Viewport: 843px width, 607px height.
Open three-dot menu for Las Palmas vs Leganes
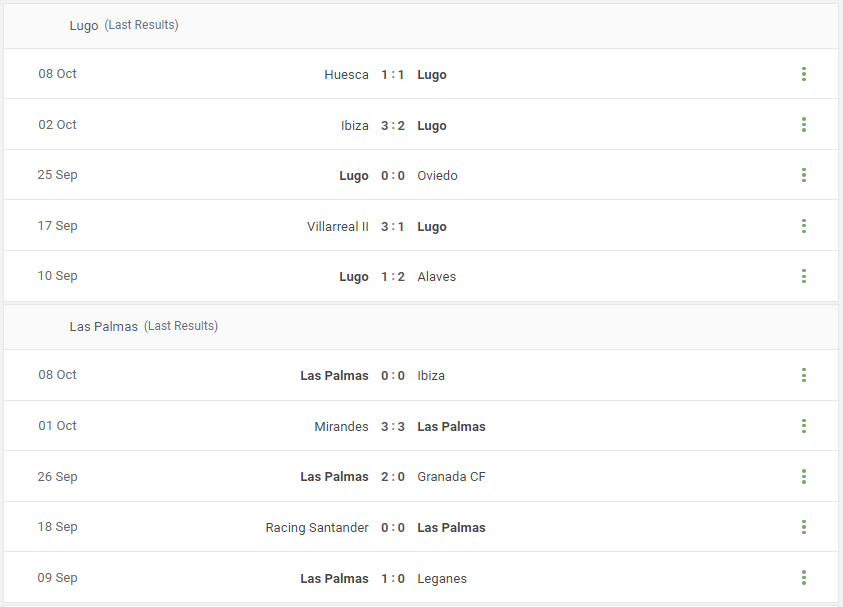[x=804, y=578]
